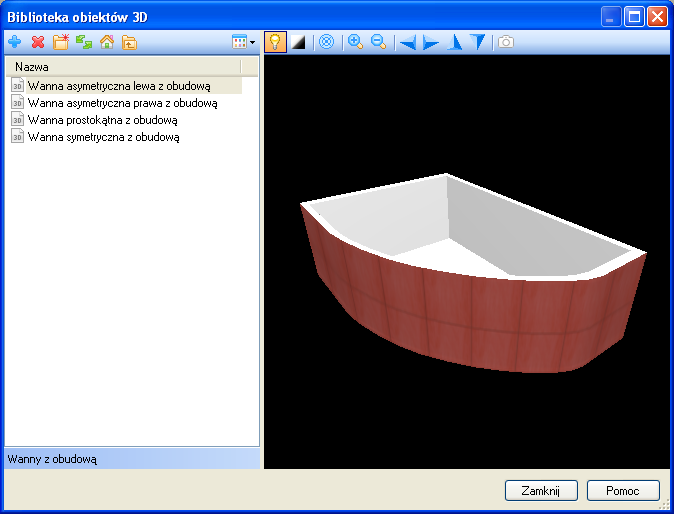674x514 pixels.
Task: Go to library home folder
Action: [x=107, y=42]
